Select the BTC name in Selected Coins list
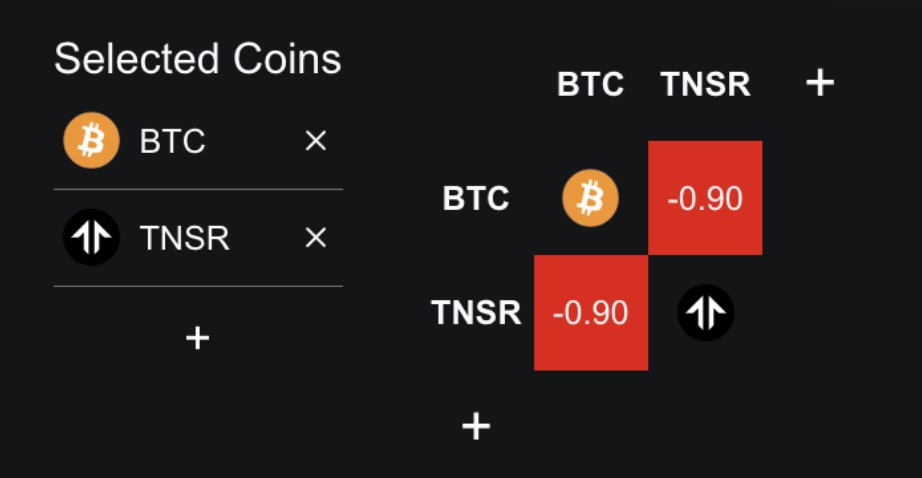 click(x=173, y=142)
